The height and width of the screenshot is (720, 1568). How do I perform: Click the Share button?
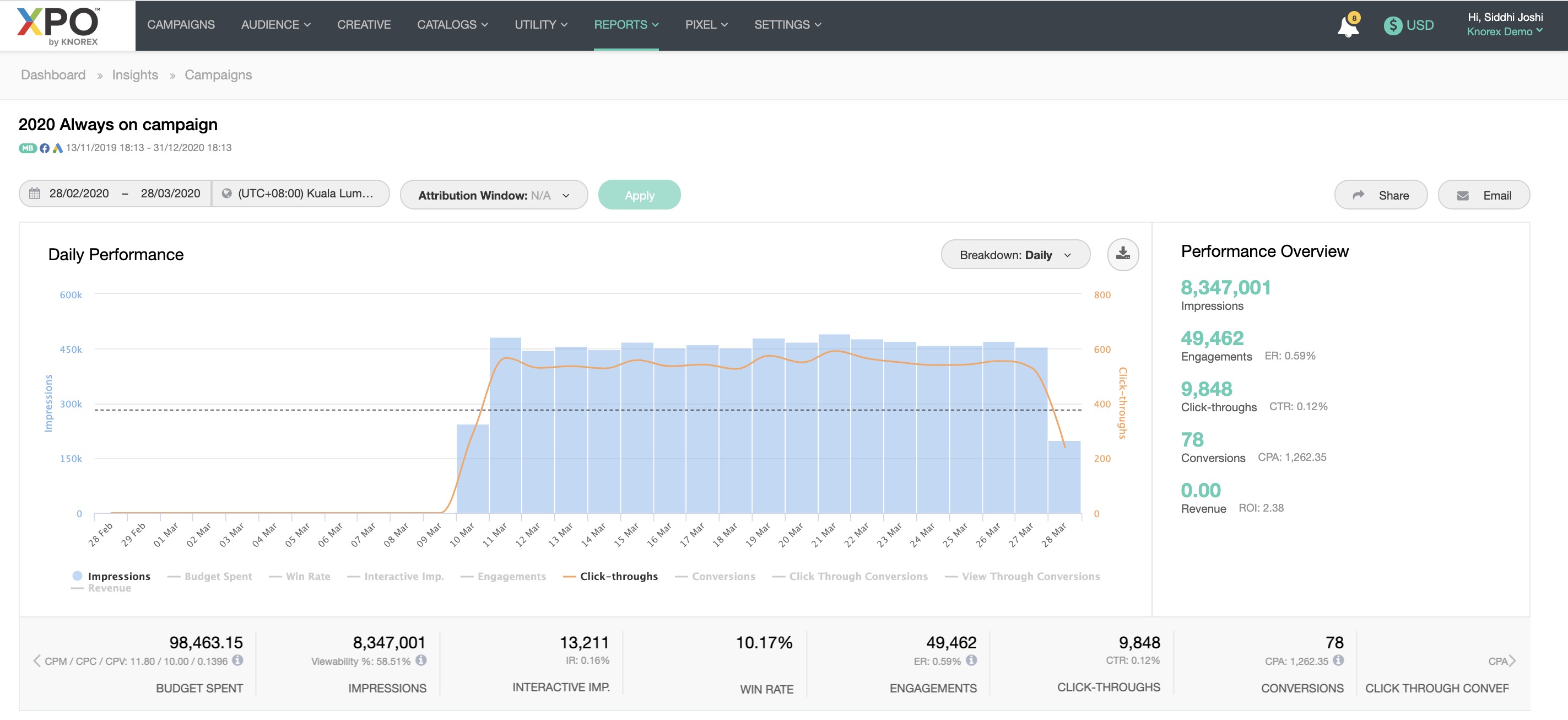(1380, 196)
